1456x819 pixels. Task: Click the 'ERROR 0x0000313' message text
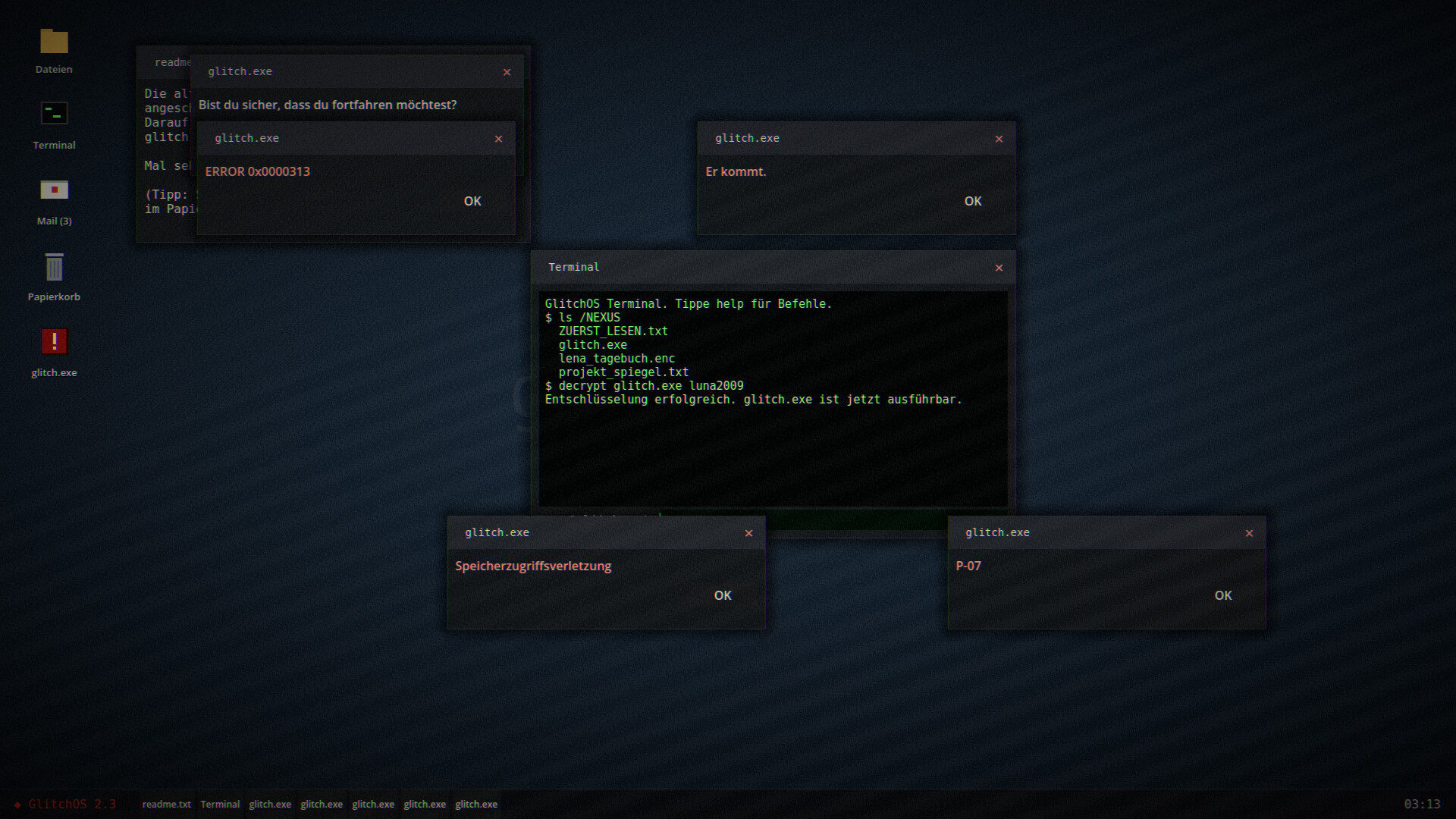257,171
